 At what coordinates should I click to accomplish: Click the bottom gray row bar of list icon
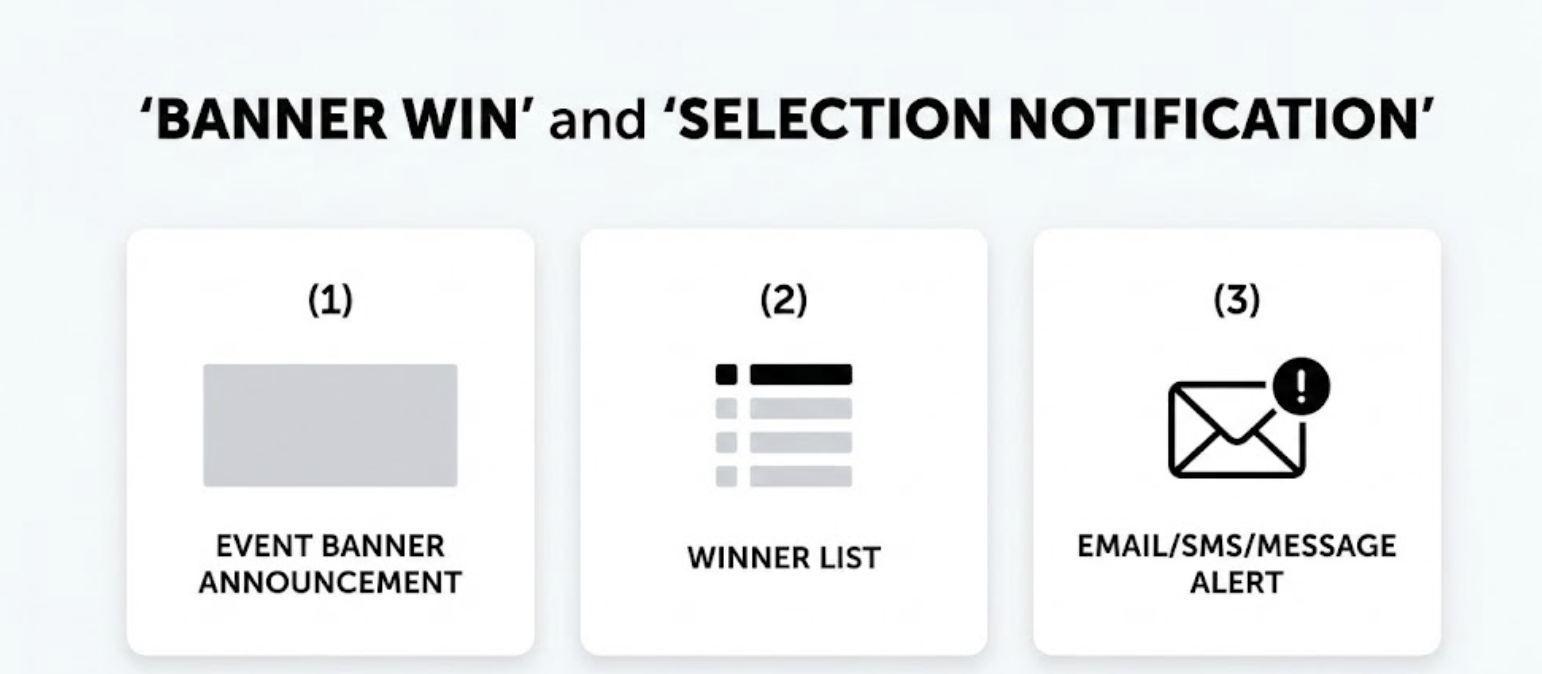coord(800,476)
